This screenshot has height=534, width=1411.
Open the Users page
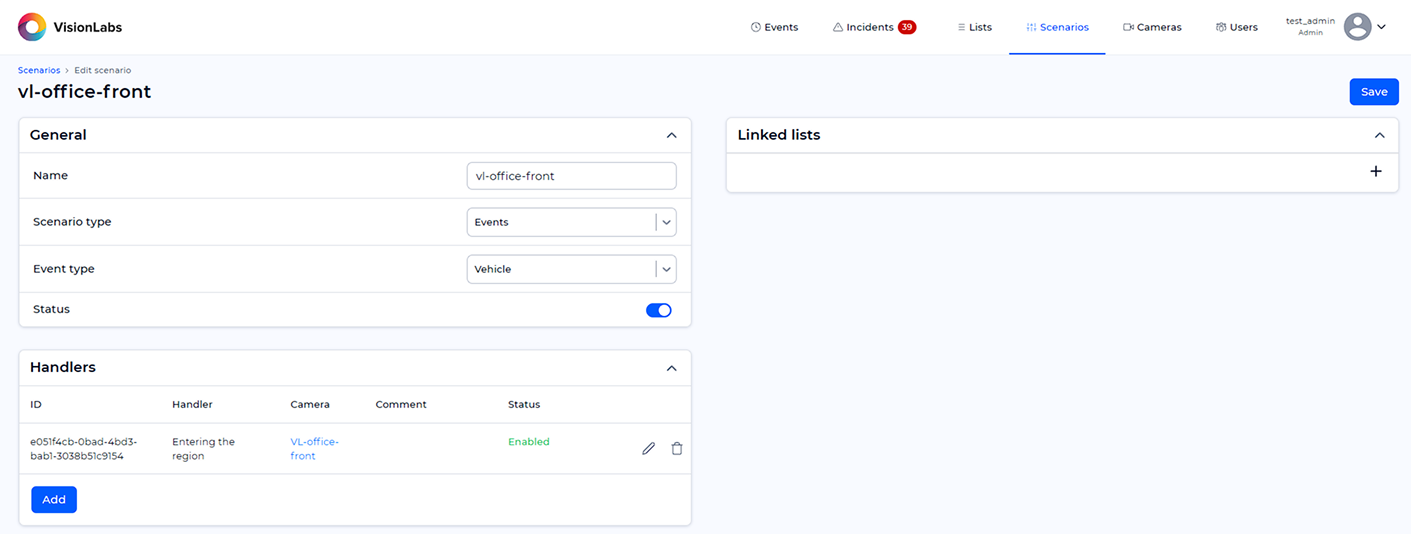tap(1237, 27)
